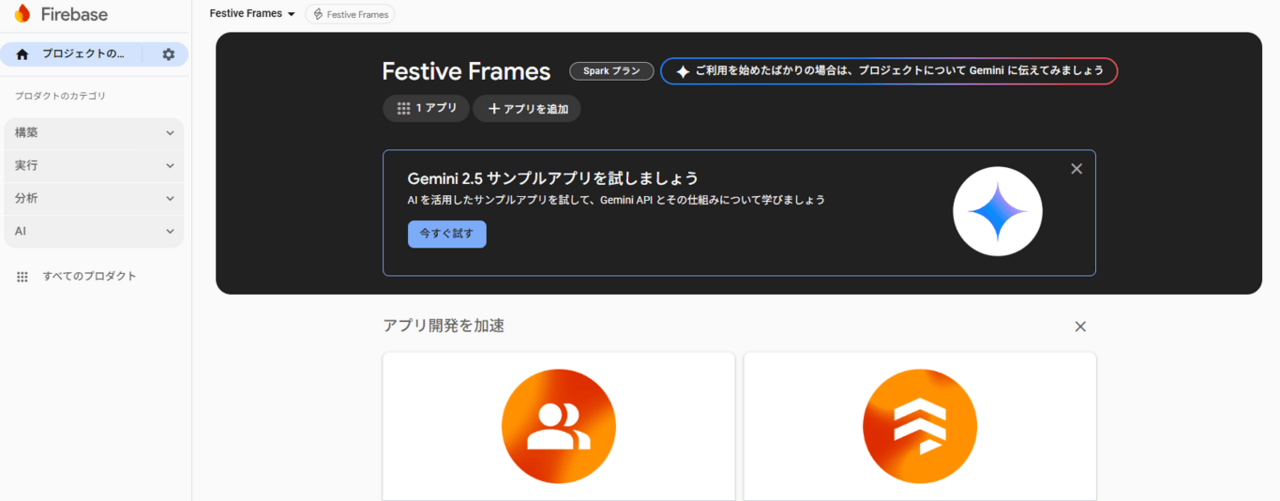The image size is (1280, 501).
Task: Click the Gemini API description text
Action: coord(616,200)
